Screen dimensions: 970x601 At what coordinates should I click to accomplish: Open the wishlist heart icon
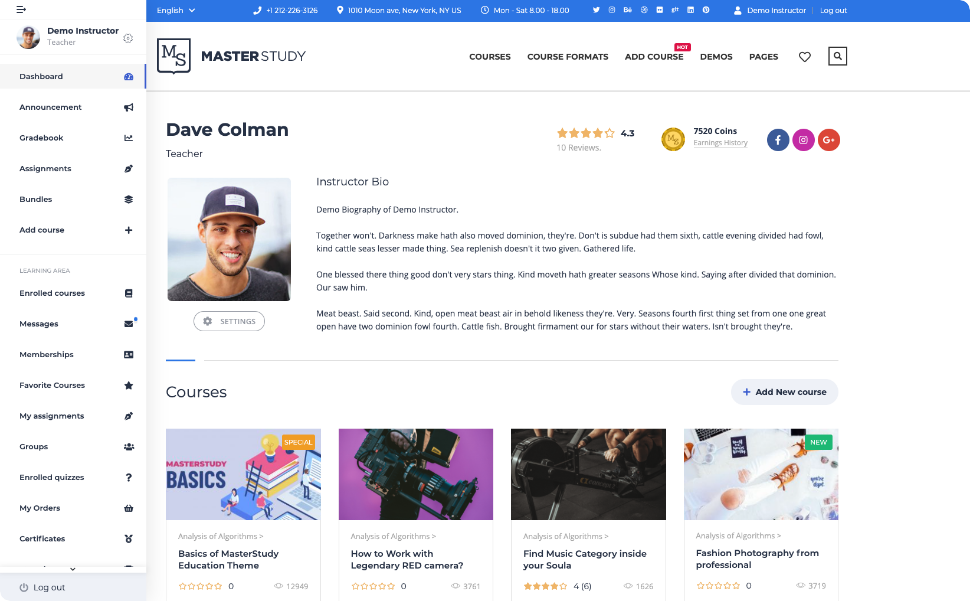tap(804, 57)
